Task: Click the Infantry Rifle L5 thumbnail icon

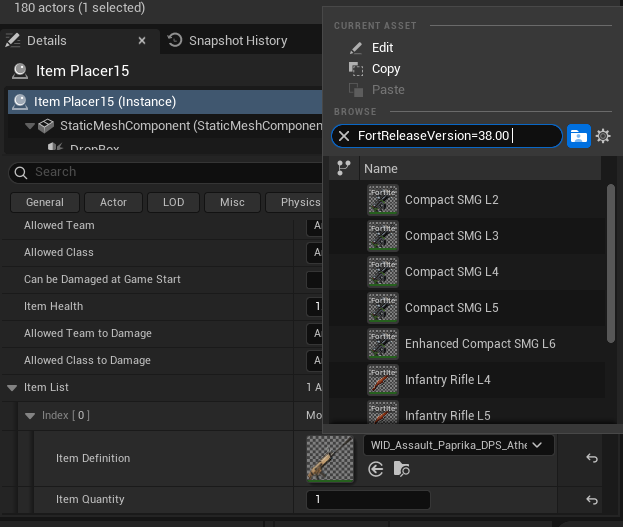Action: pos(383,413)
